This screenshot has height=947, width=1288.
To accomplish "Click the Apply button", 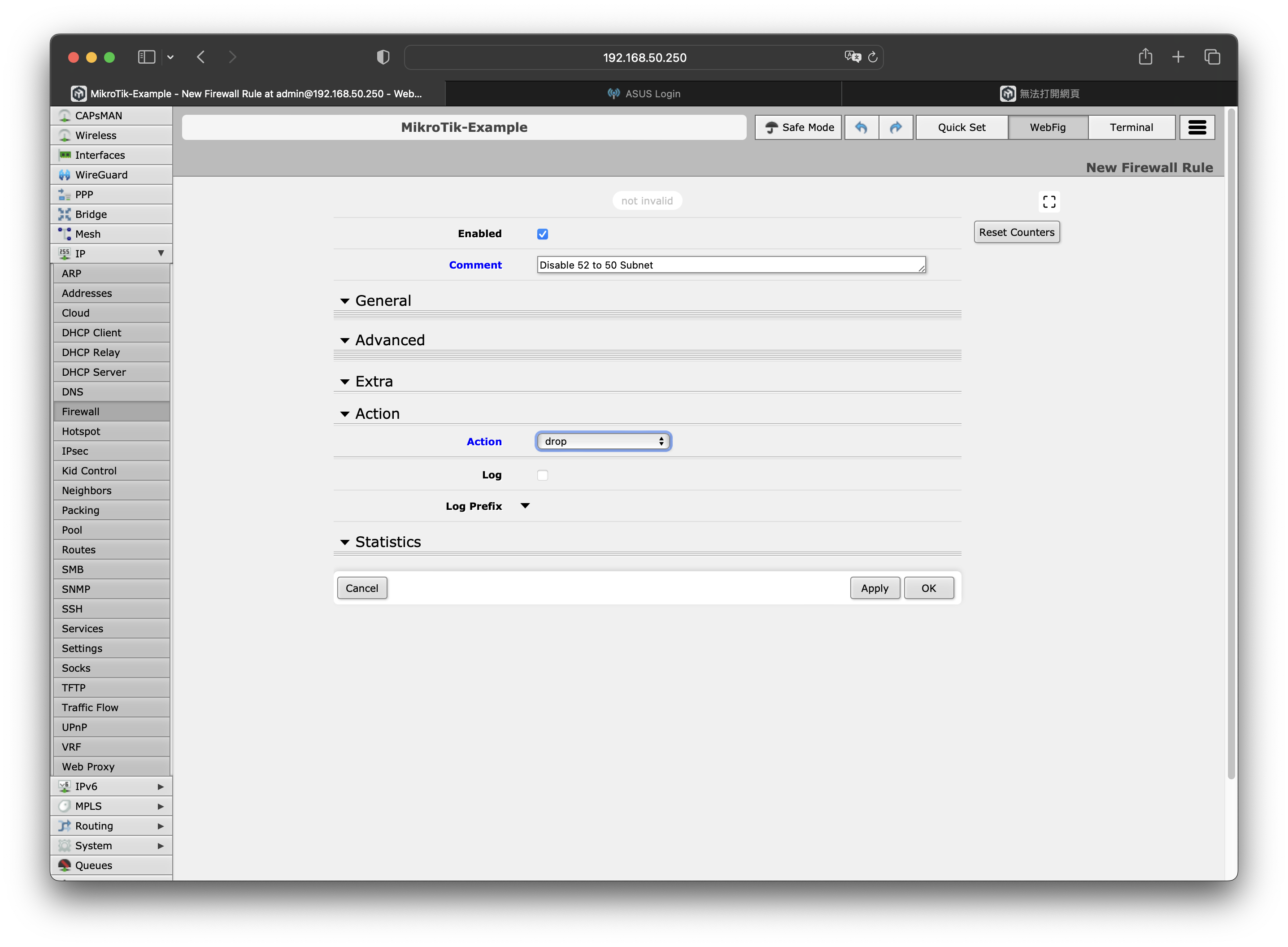I will 874,588.
